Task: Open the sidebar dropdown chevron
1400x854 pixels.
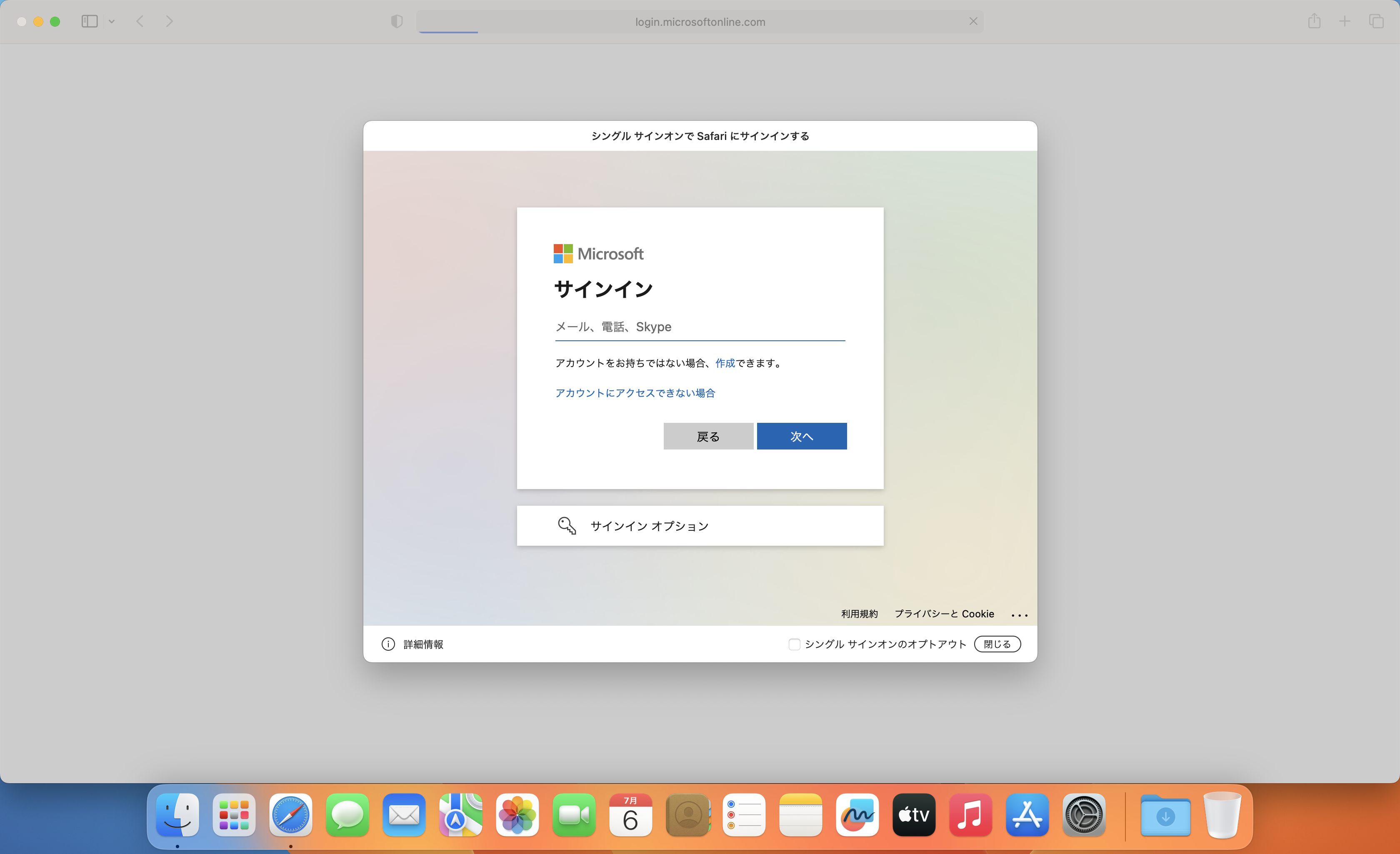Action: (x=112, y=22)
